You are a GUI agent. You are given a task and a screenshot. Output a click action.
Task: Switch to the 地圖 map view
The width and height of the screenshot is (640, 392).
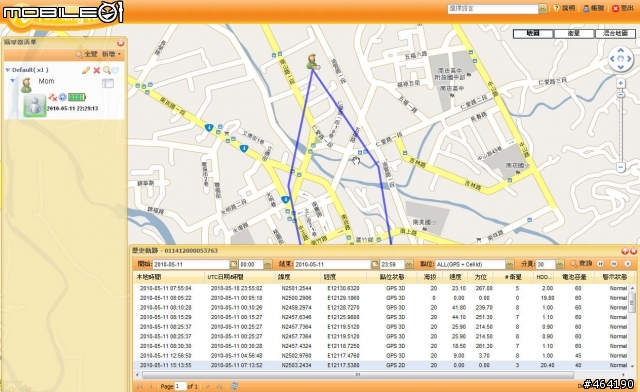[x=533, y=33]
